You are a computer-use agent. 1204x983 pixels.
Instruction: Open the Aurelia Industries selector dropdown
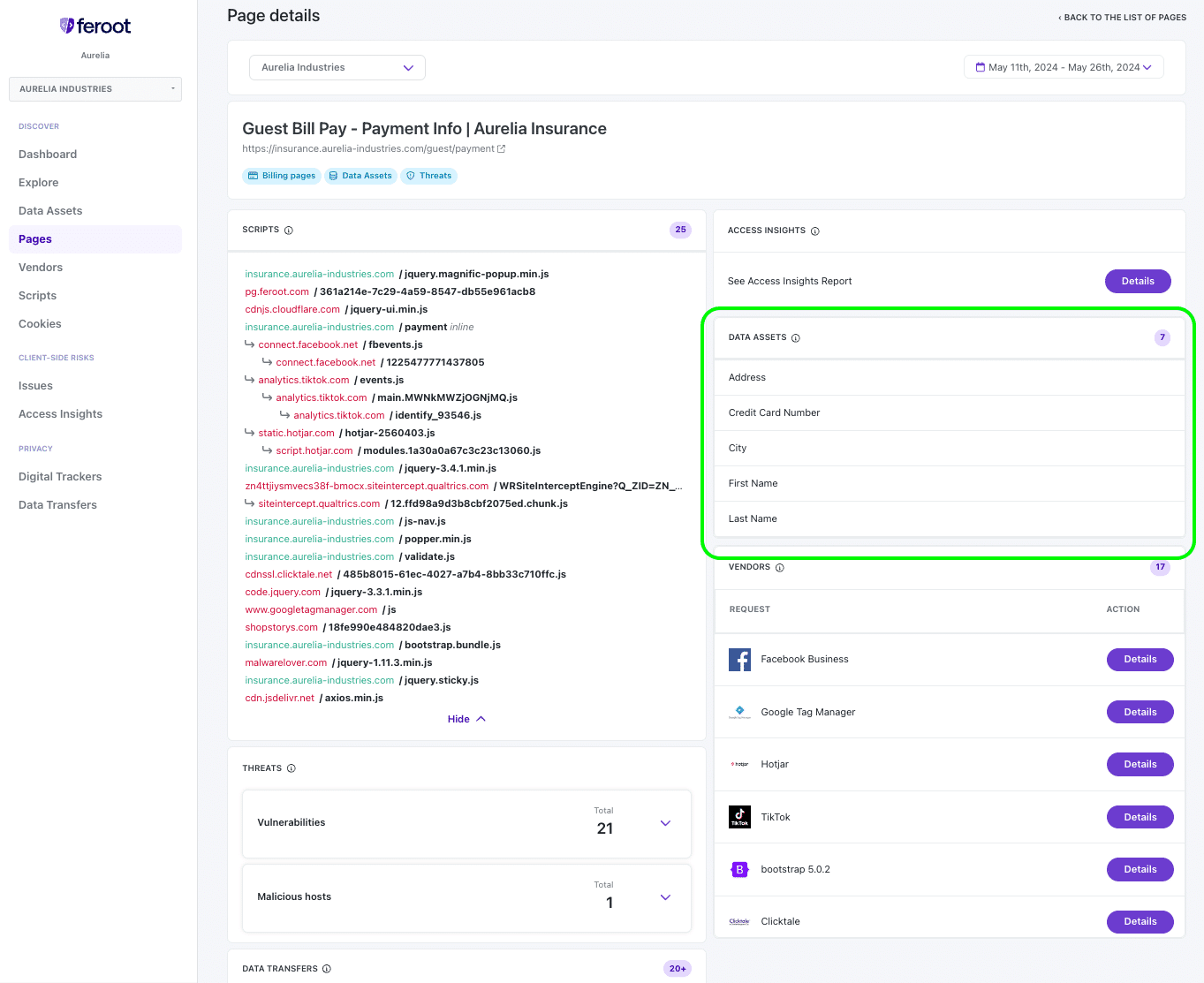click(337, 67)
